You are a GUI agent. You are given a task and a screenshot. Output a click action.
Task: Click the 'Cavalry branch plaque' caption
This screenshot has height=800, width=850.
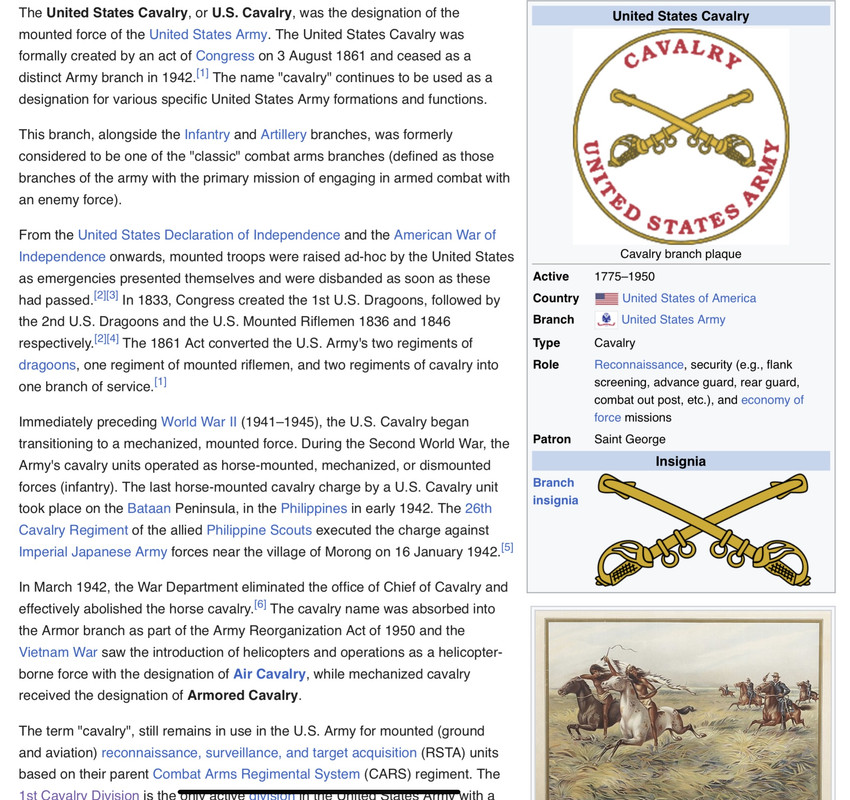(681, 254)
